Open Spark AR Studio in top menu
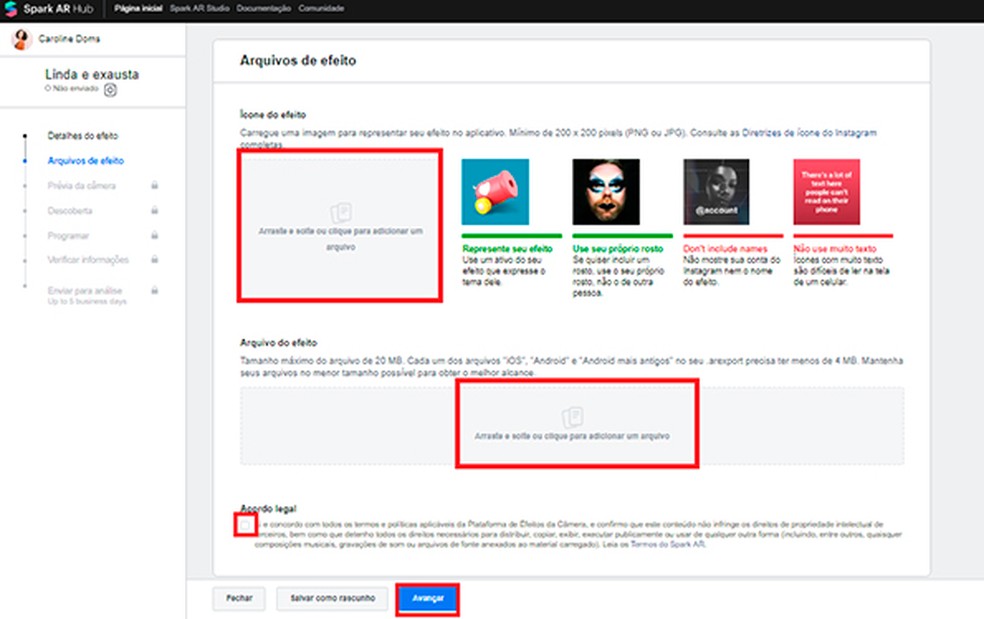 pos(200,8)
